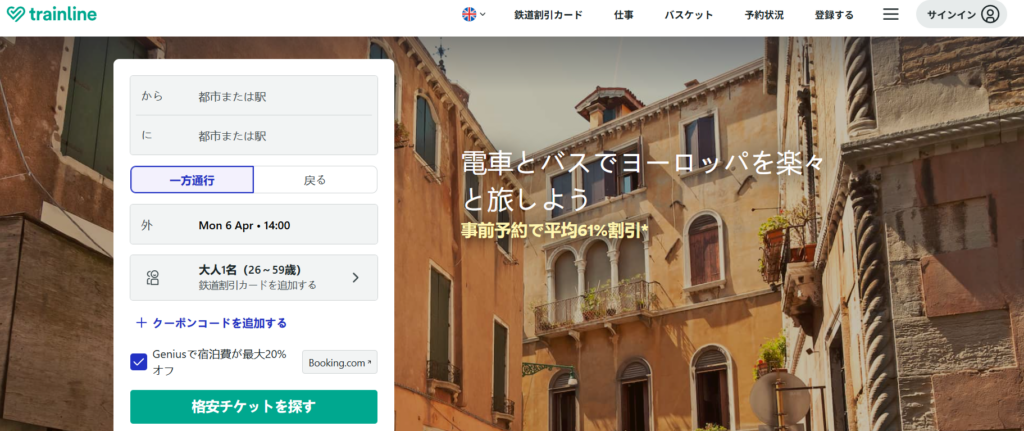Uncheck the Genius 20% off checkbox

pyautogui.click(x=138, y=362)
